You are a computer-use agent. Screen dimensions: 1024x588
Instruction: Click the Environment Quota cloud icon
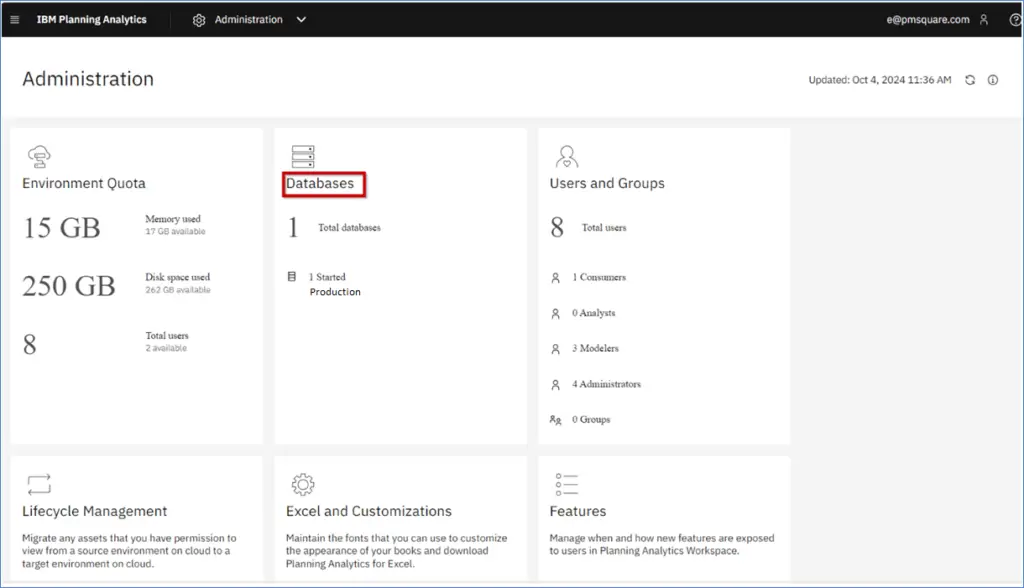39,157
